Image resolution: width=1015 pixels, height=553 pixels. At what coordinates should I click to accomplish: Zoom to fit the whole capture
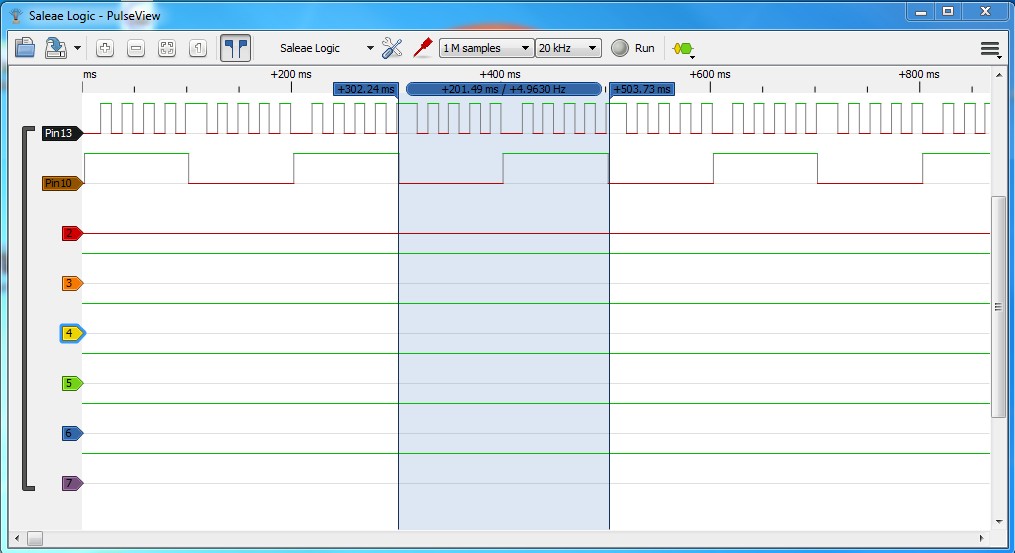coord(167,48)
